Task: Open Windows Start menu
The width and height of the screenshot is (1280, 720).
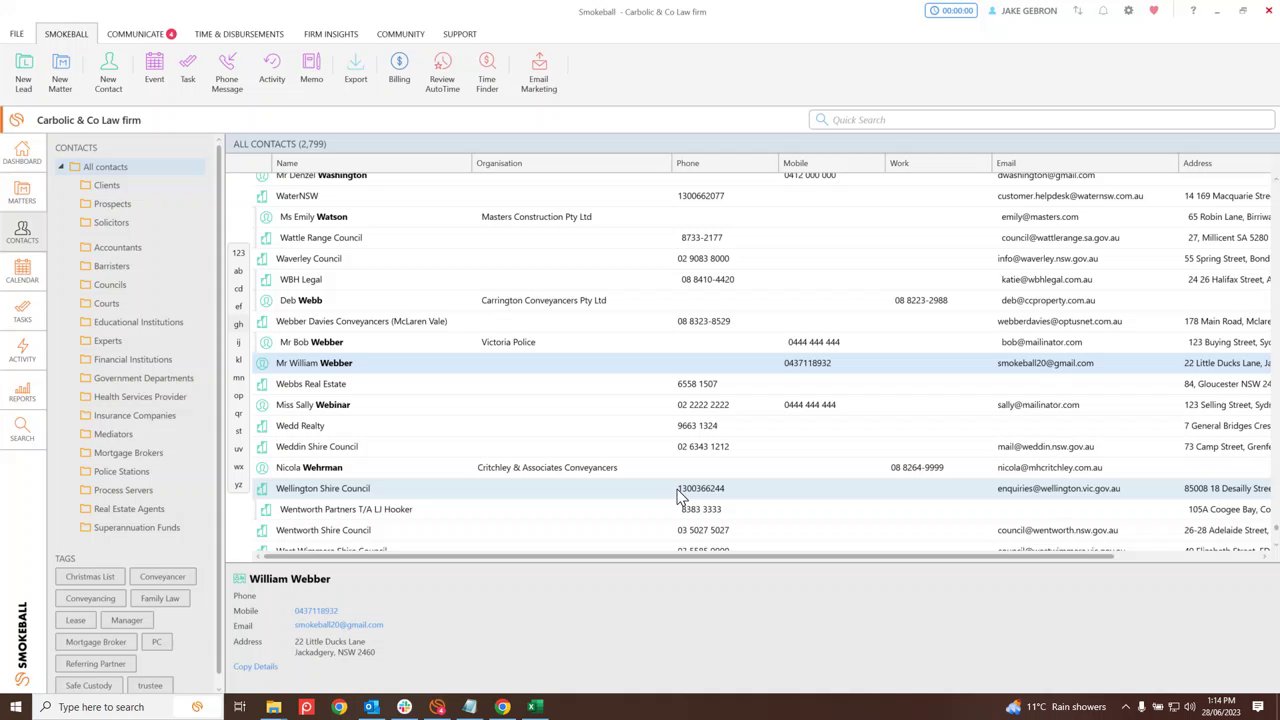Action: click(x=15, y=707)
